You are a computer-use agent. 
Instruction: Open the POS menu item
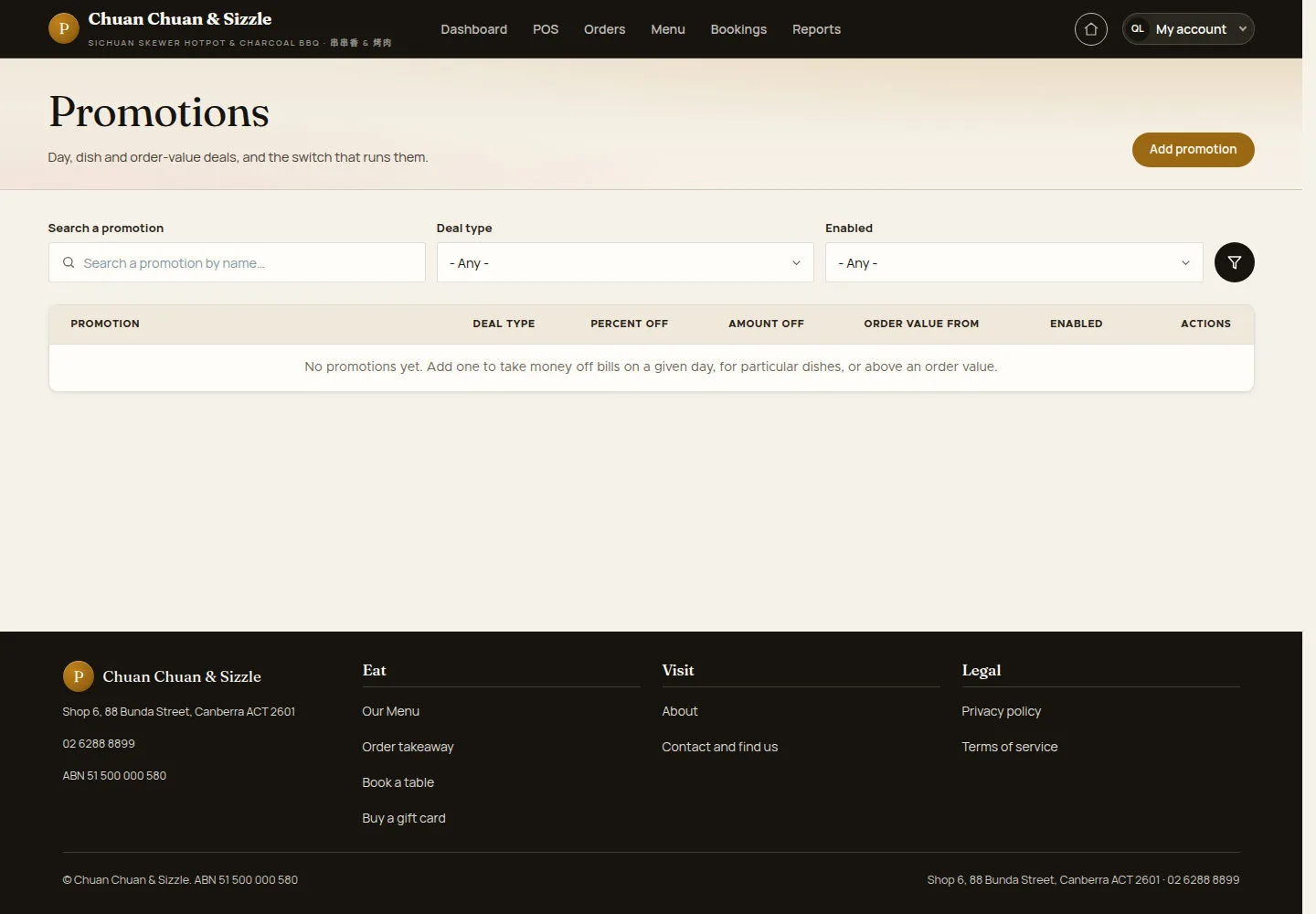click(x=546, y=29)
